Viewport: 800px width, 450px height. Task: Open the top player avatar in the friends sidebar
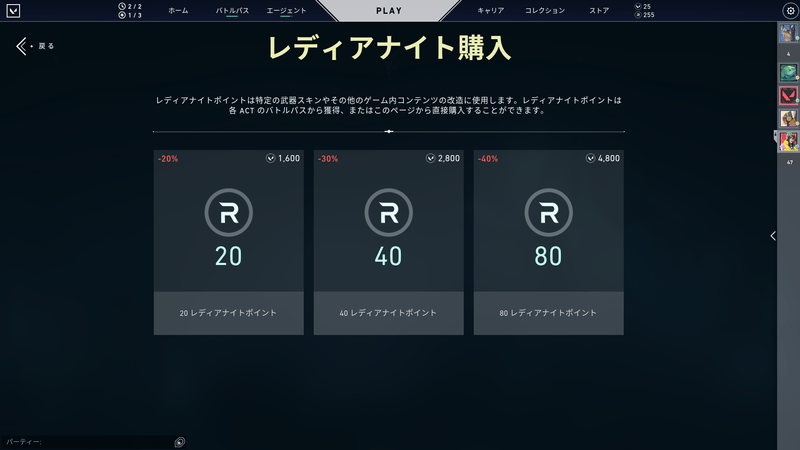point(788,34)
